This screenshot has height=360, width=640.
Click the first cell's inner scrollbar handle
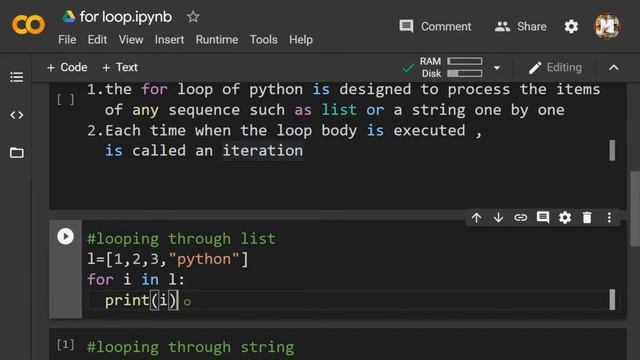[612, 151]
